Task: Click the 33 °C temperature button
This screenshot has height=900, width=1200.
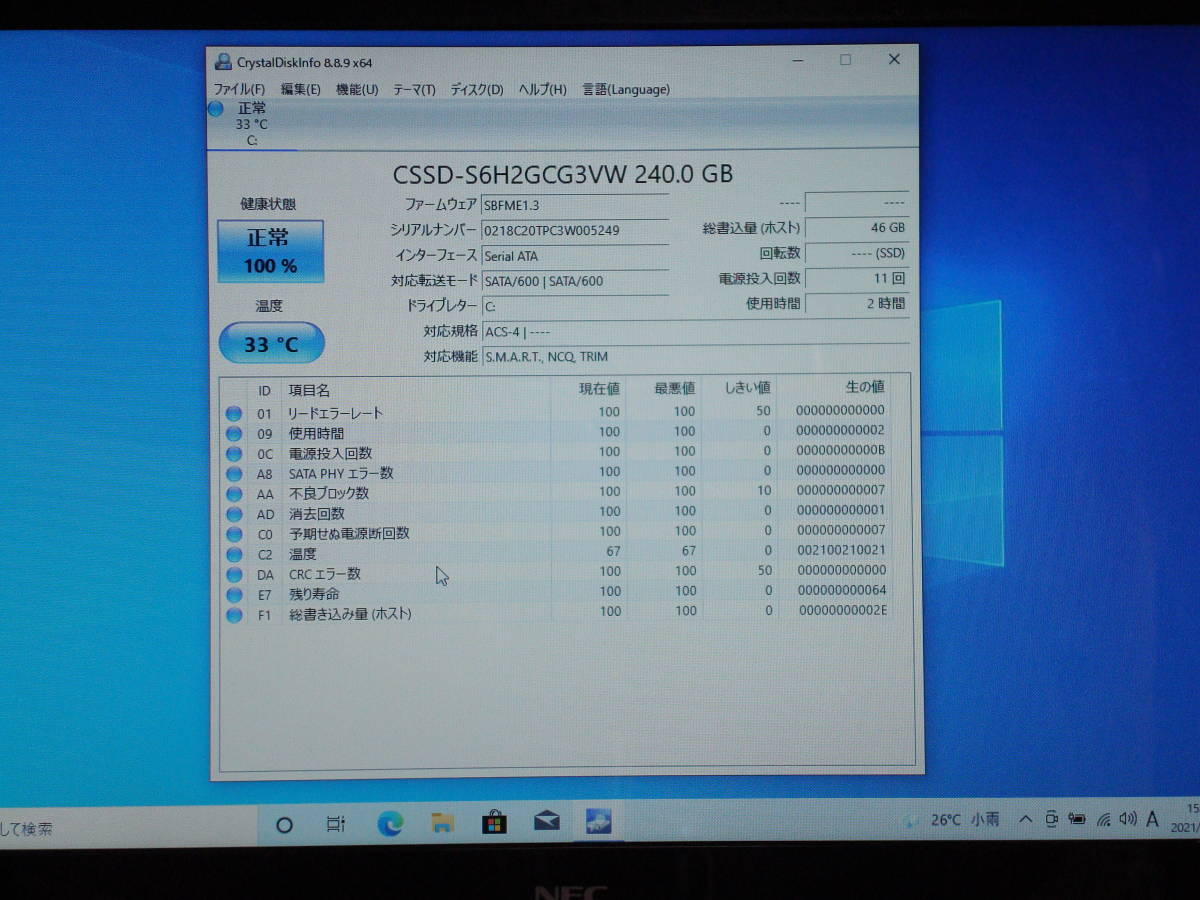Action: point(271,344)
